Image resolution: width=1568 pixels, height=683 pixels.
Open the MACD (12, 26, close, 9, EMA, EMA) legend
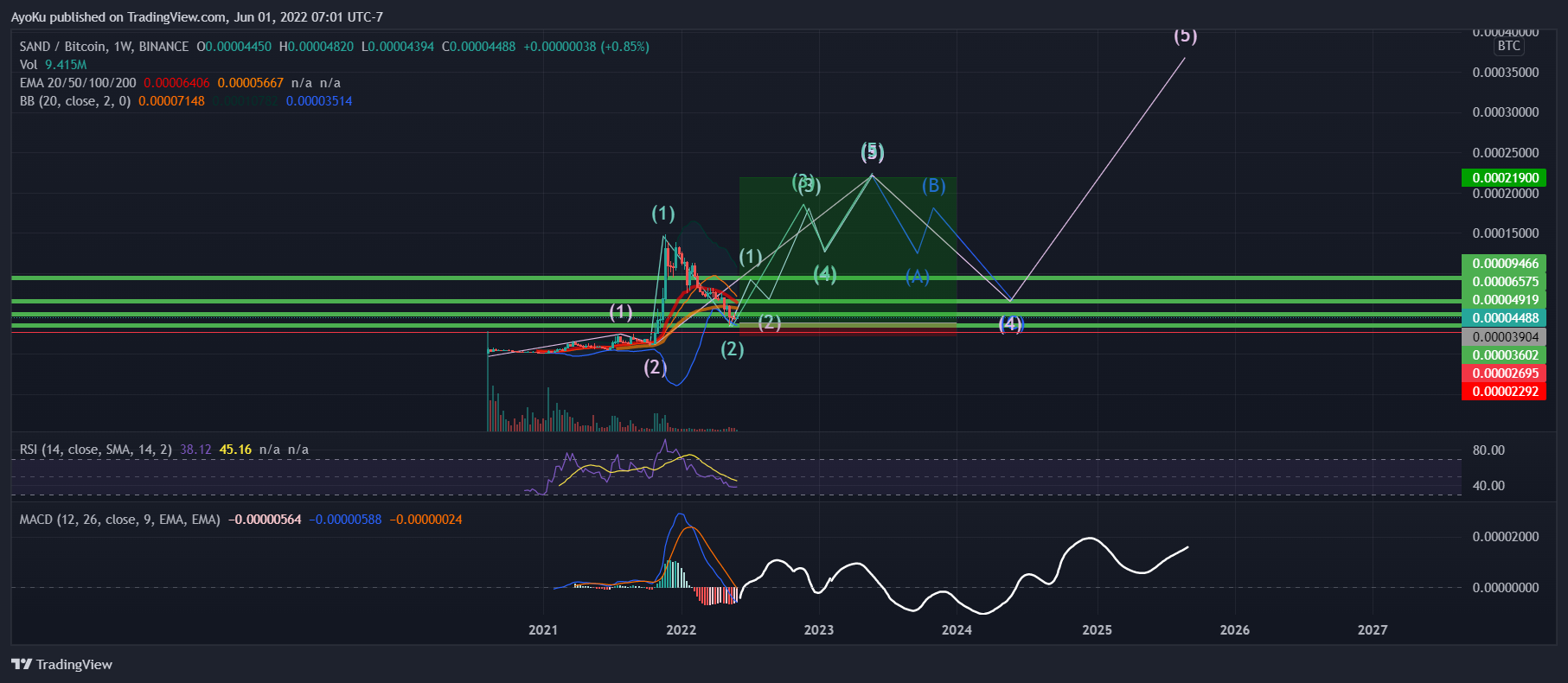pos(120,520)
